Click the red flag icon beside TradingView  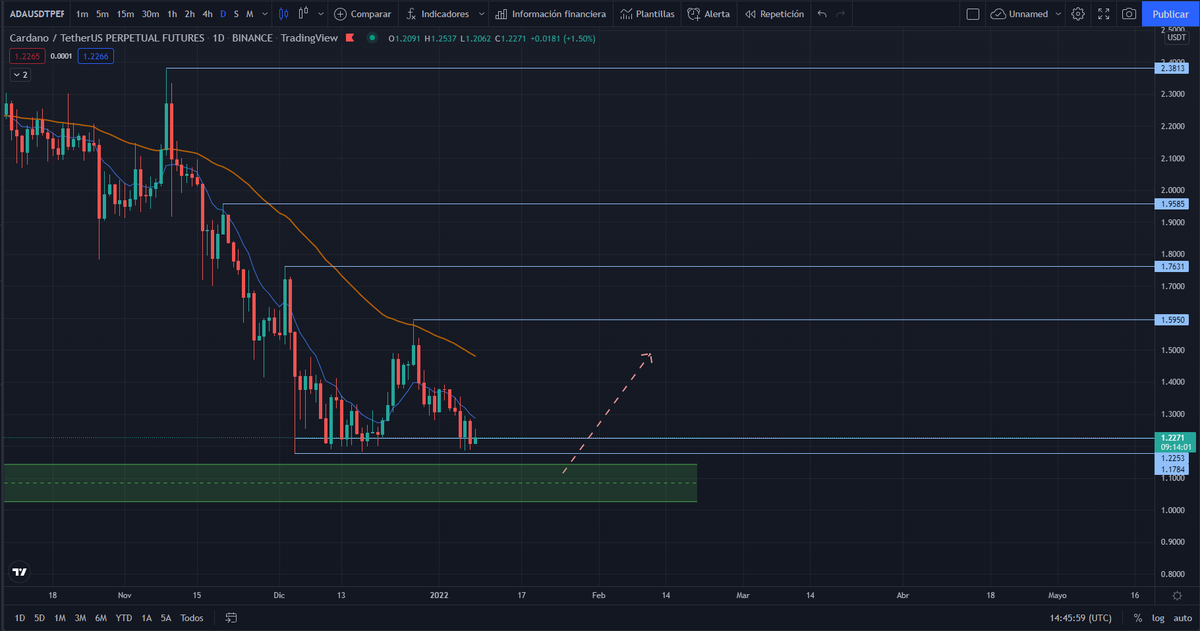(x=351, y=37)
